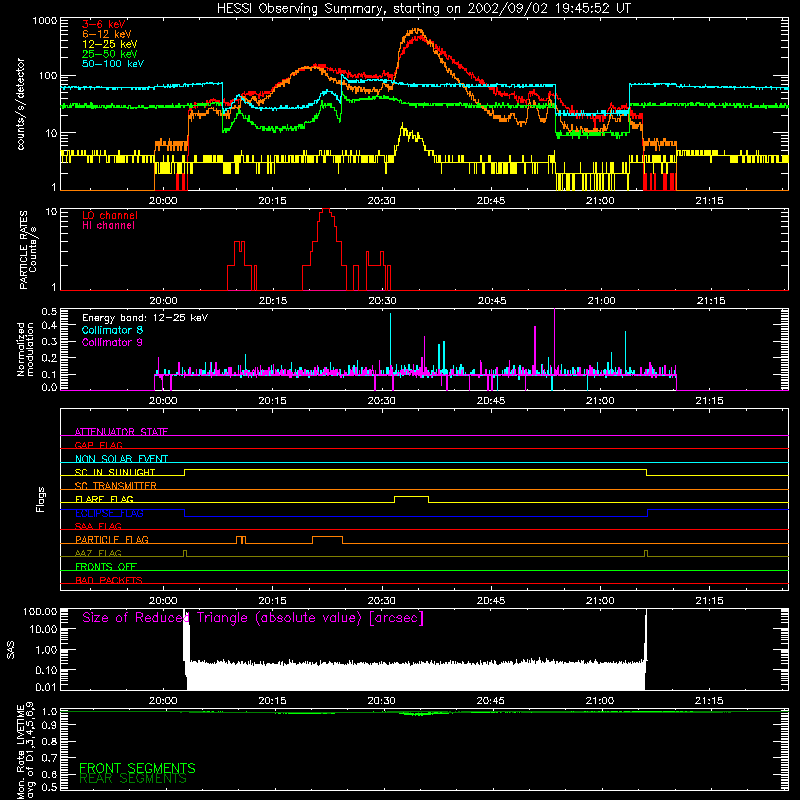Click the 21:00 label under the particle rates plot
Screen dimensions: 800x800
coord(601,301)
